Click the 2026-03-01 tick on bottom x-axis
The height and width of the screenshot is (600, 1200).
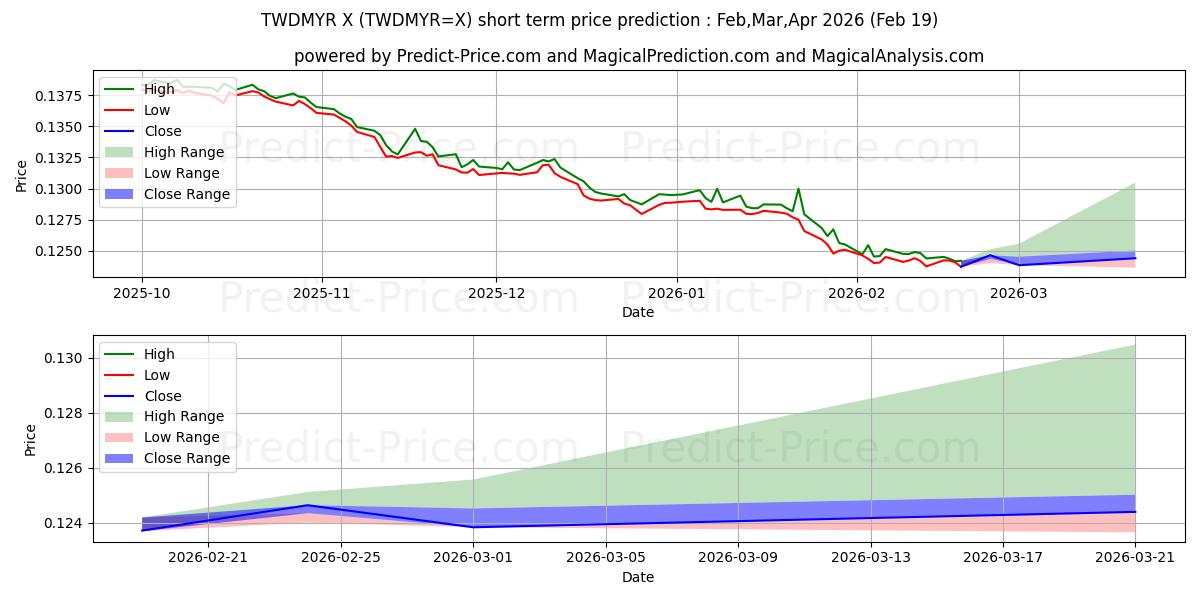pyautogui.click(x=473, y=559)
